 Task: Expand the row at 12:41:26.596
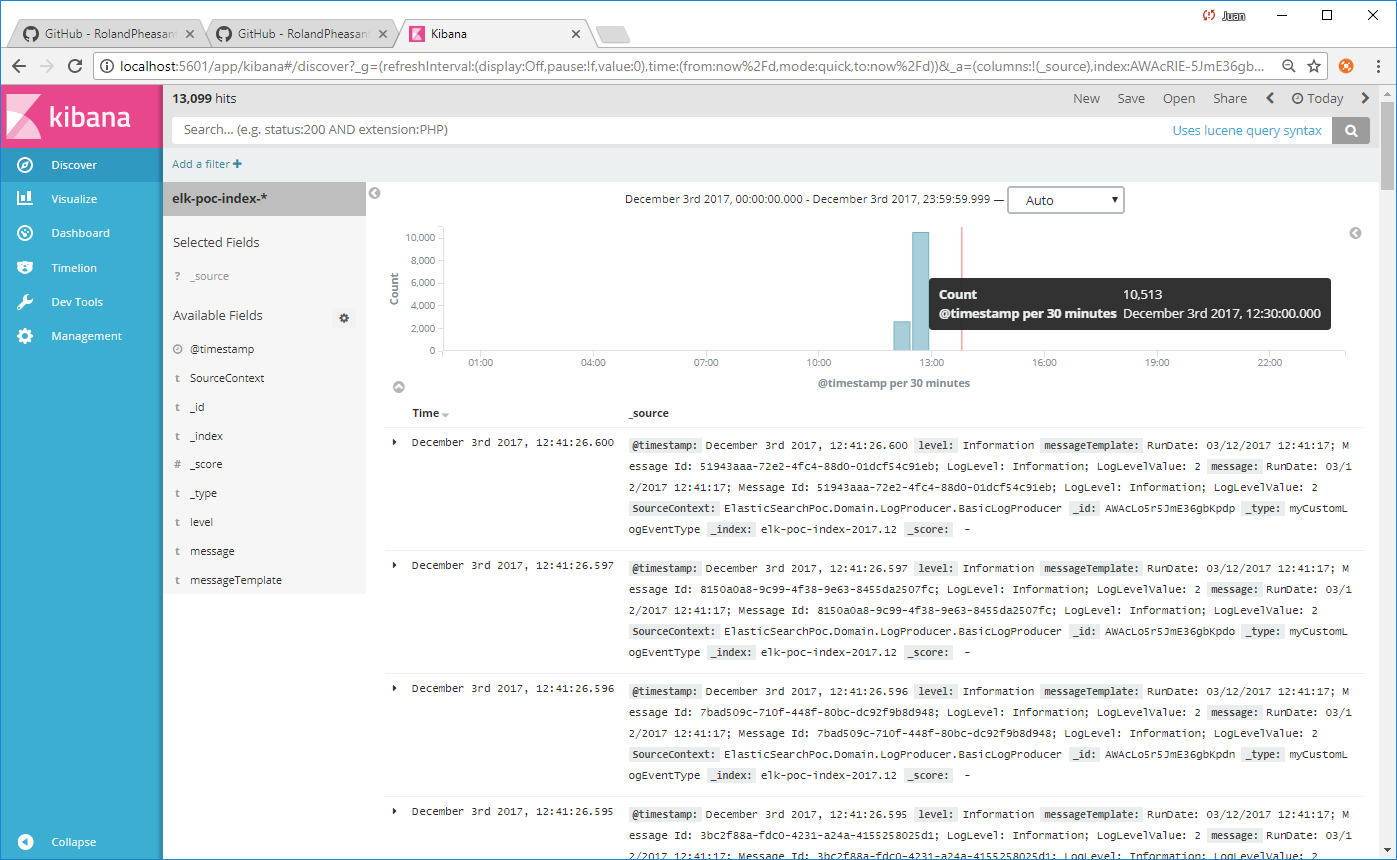pos(394,688)
